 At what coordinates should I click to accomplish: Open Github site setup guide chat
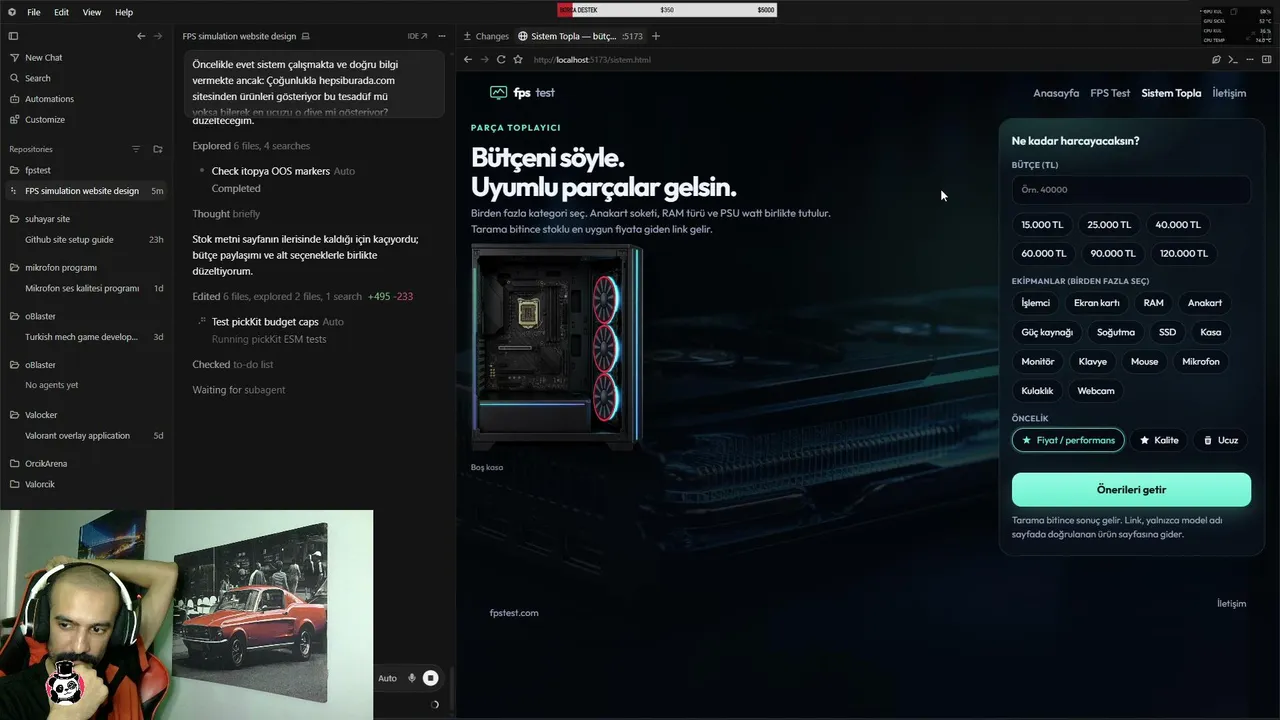point(86,240)
